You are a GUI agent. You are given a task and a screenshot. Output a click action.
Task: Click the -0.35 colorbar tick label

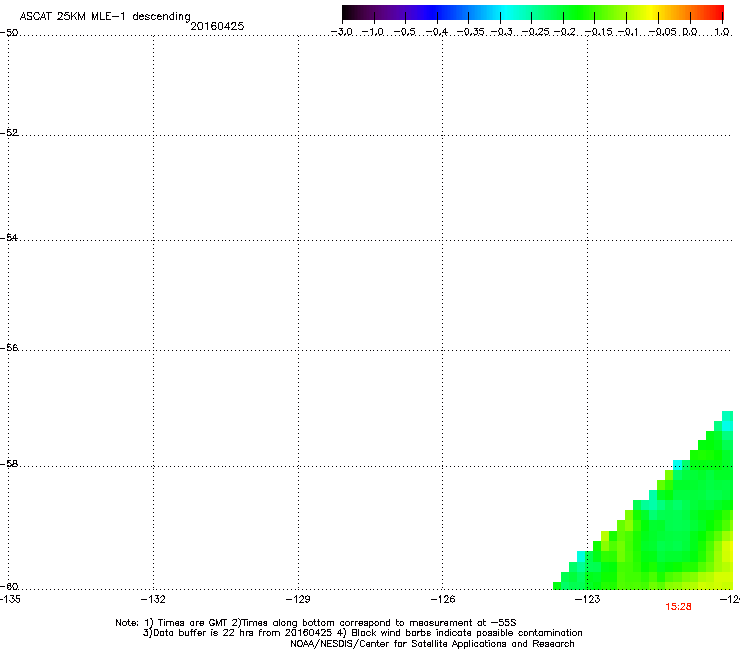[471, 32]
